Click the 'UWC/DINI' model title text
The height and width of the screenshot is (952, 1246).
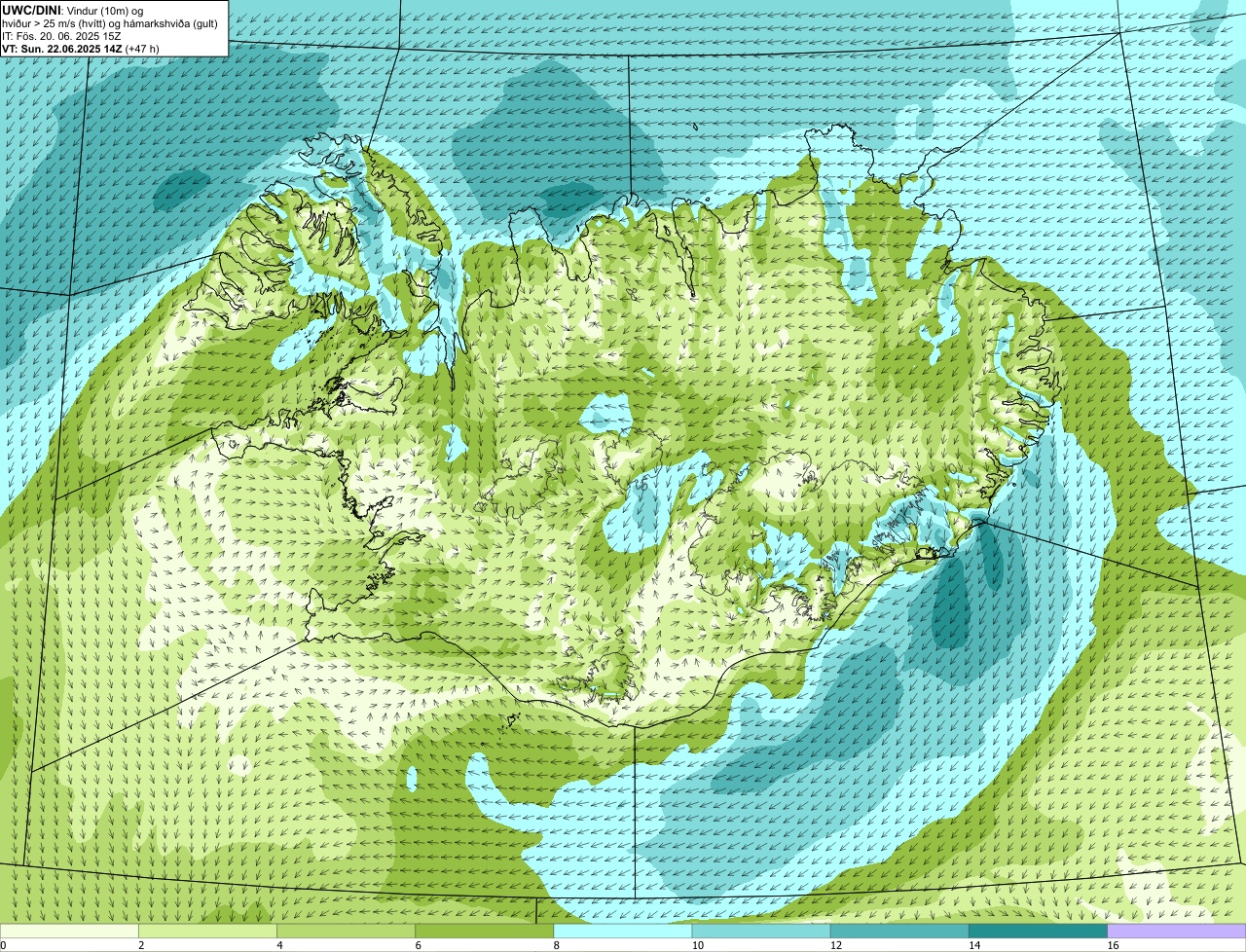click(x=31, y=10)
